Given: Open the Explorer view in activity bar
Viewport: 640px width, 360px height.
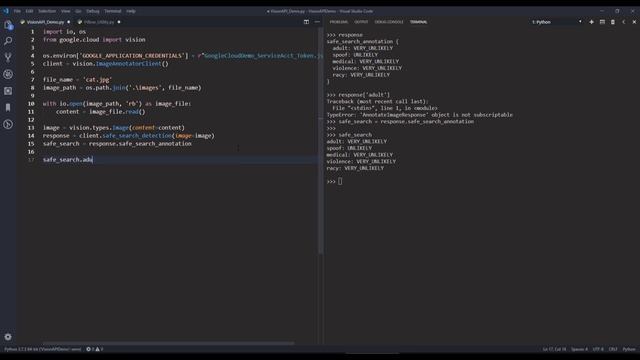Looking at the screenshot, I should [x=8, y=25].
